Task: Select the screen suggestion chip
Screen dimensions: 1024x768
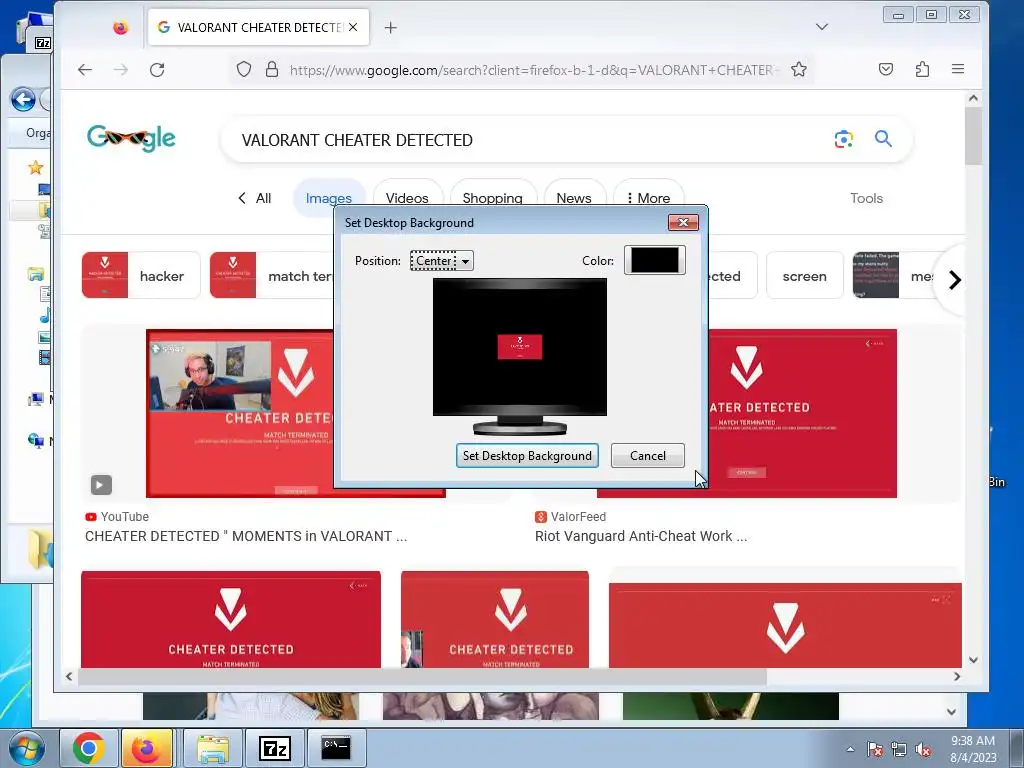Action: point(805,276)
